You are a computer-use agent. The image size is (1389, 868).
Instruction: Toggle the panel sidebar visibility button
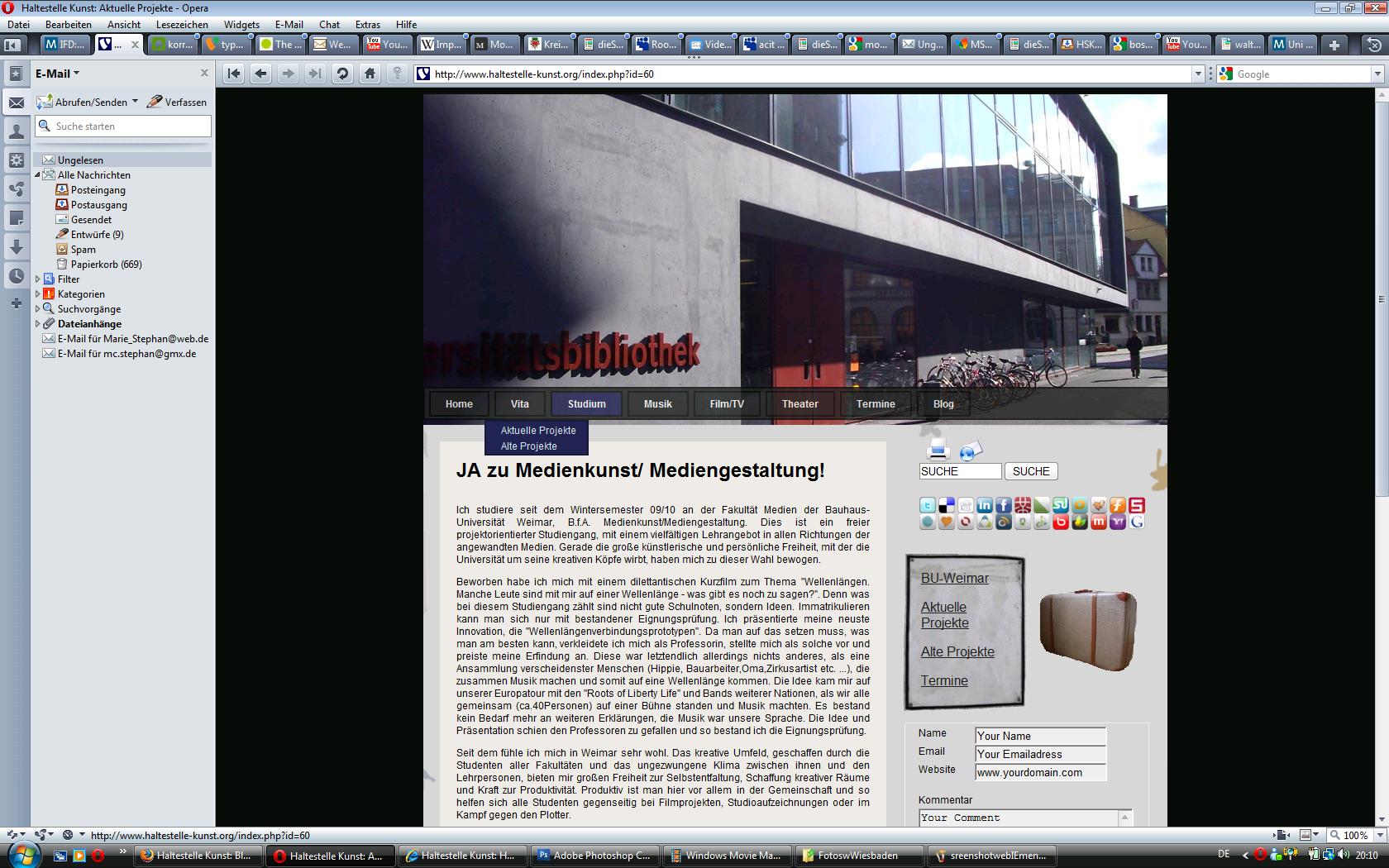14,45
